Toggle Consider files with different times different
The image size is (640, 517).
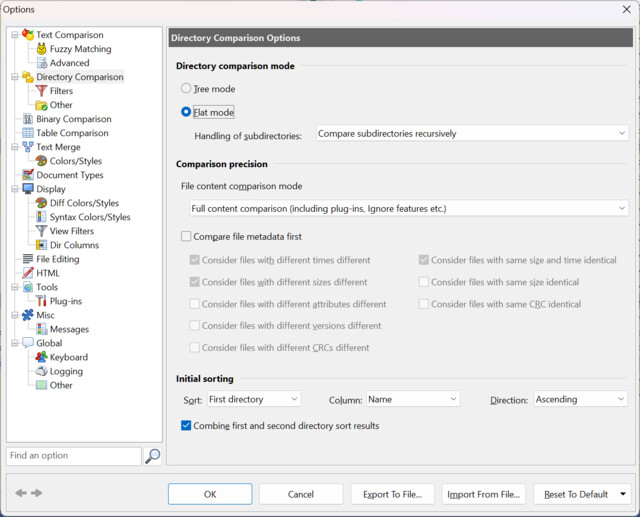(x=195, y=260)
